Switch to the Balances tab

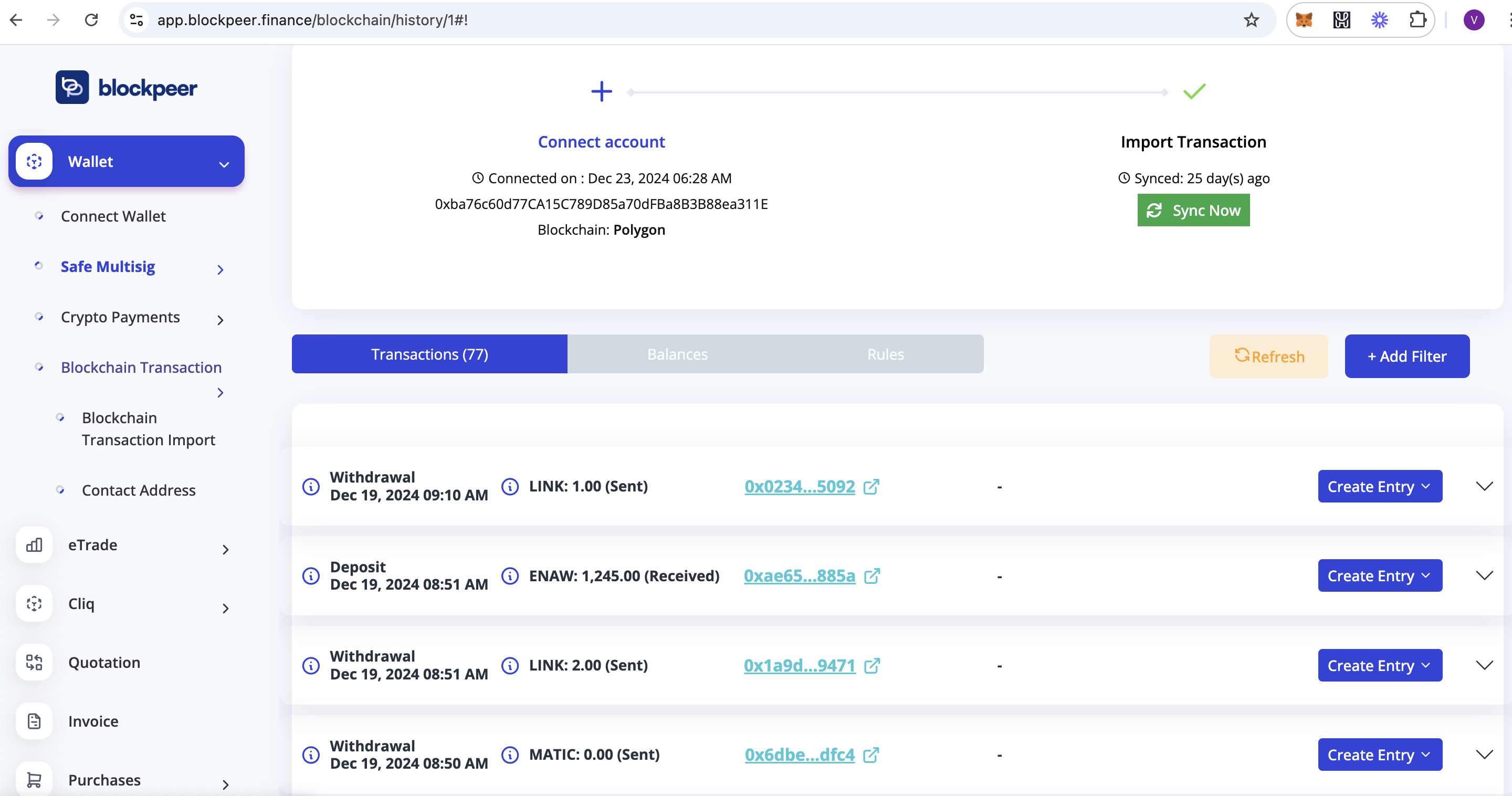[x=677, y=353]
